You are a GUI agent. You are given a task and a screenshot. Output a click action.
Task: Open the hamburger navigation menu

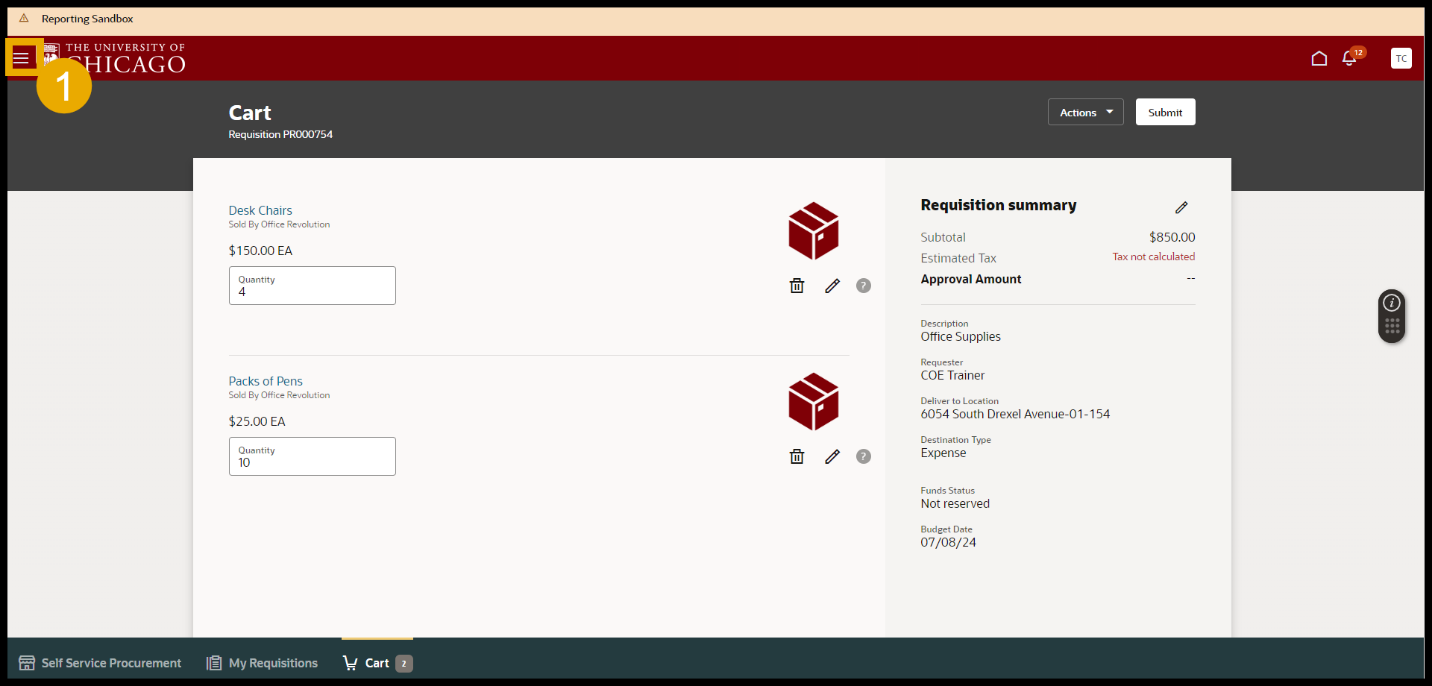pyautogui.click(x=21, y=58)
